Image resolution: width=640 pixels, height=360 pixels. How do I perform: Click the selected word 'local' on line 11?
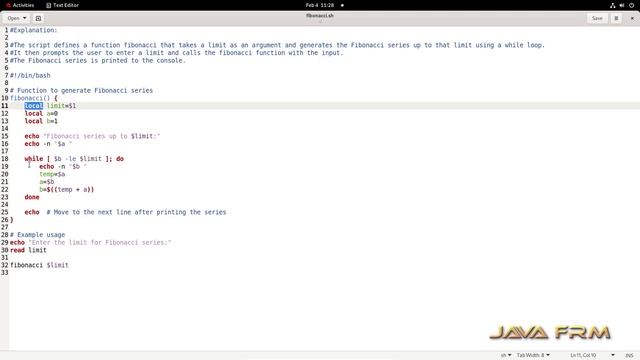point(33,106)
